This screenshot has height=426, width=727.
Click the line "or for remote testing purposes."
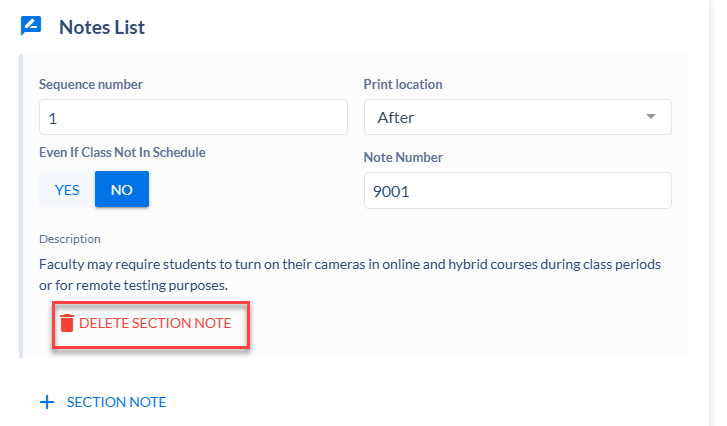coord(134,285)
